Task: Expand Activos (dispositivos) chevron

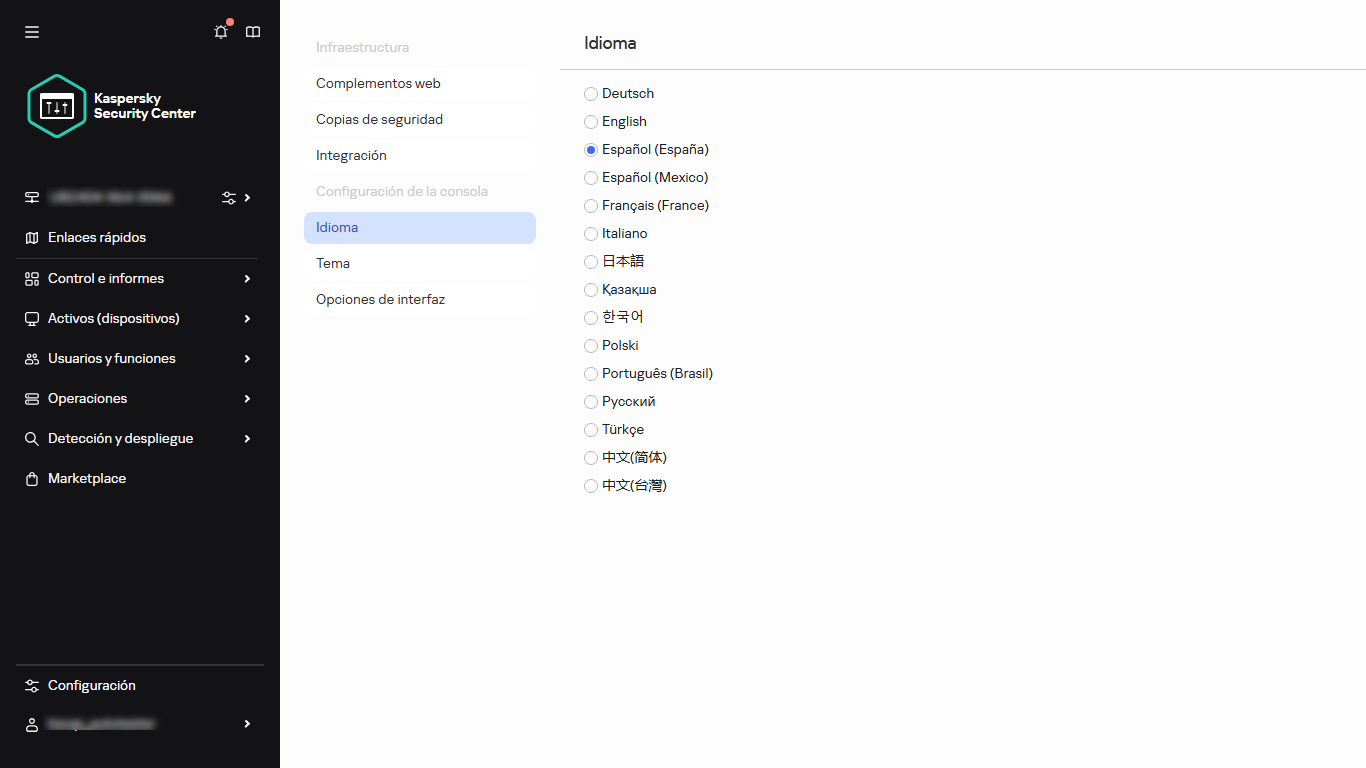Action: point(247,319)
